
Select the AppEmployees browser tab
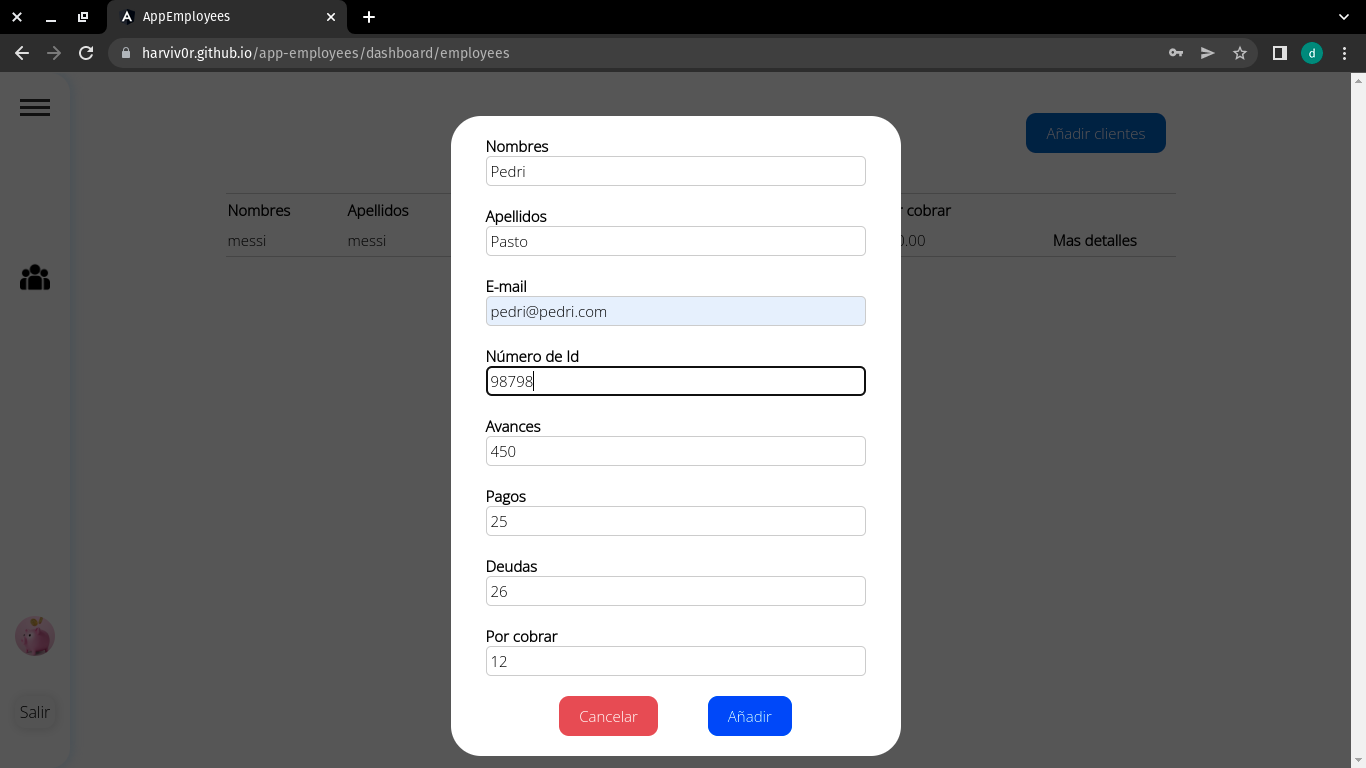[x=228, y=17]
